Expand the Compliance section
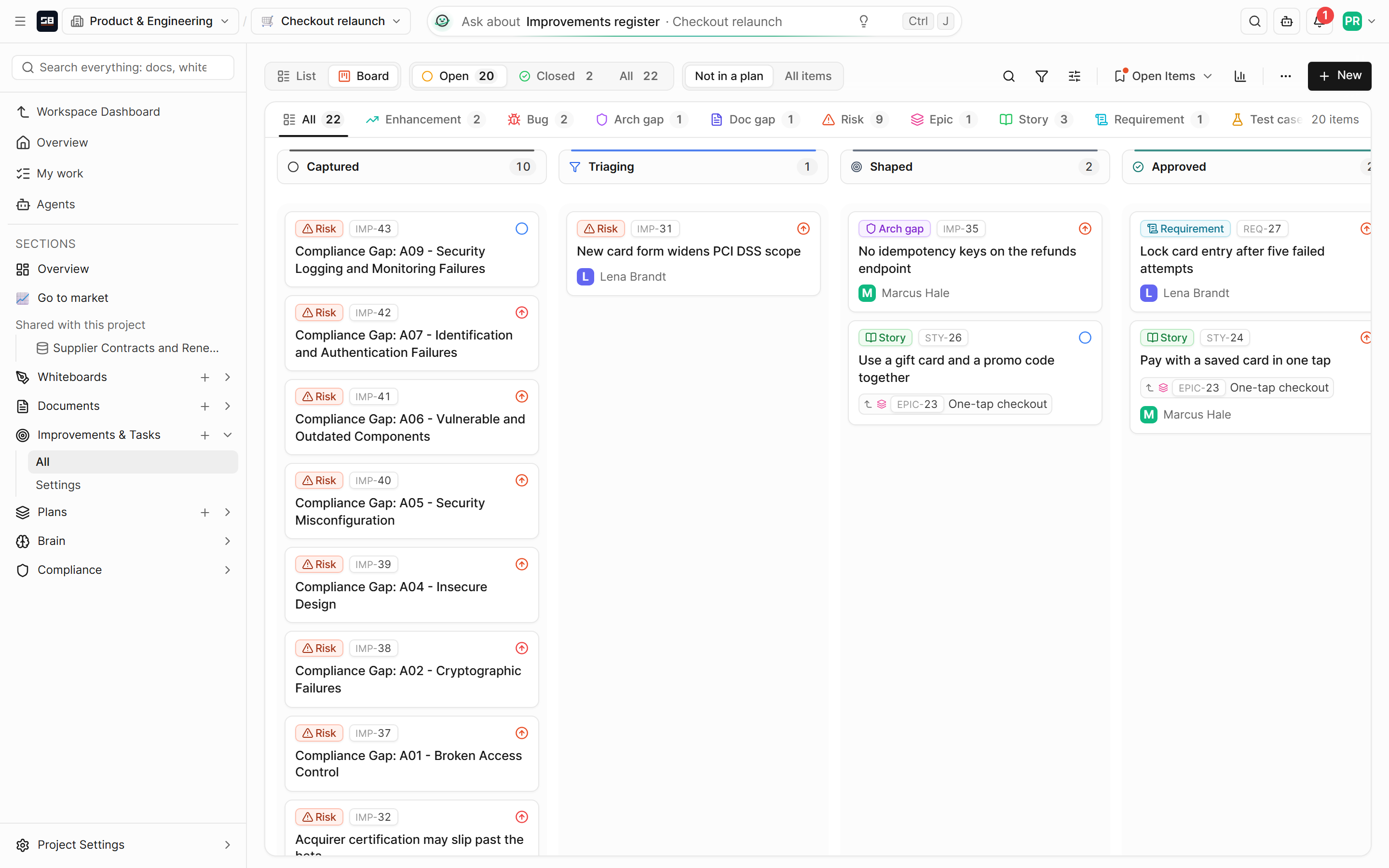The image size is (1389, 868). pos(227,570)
